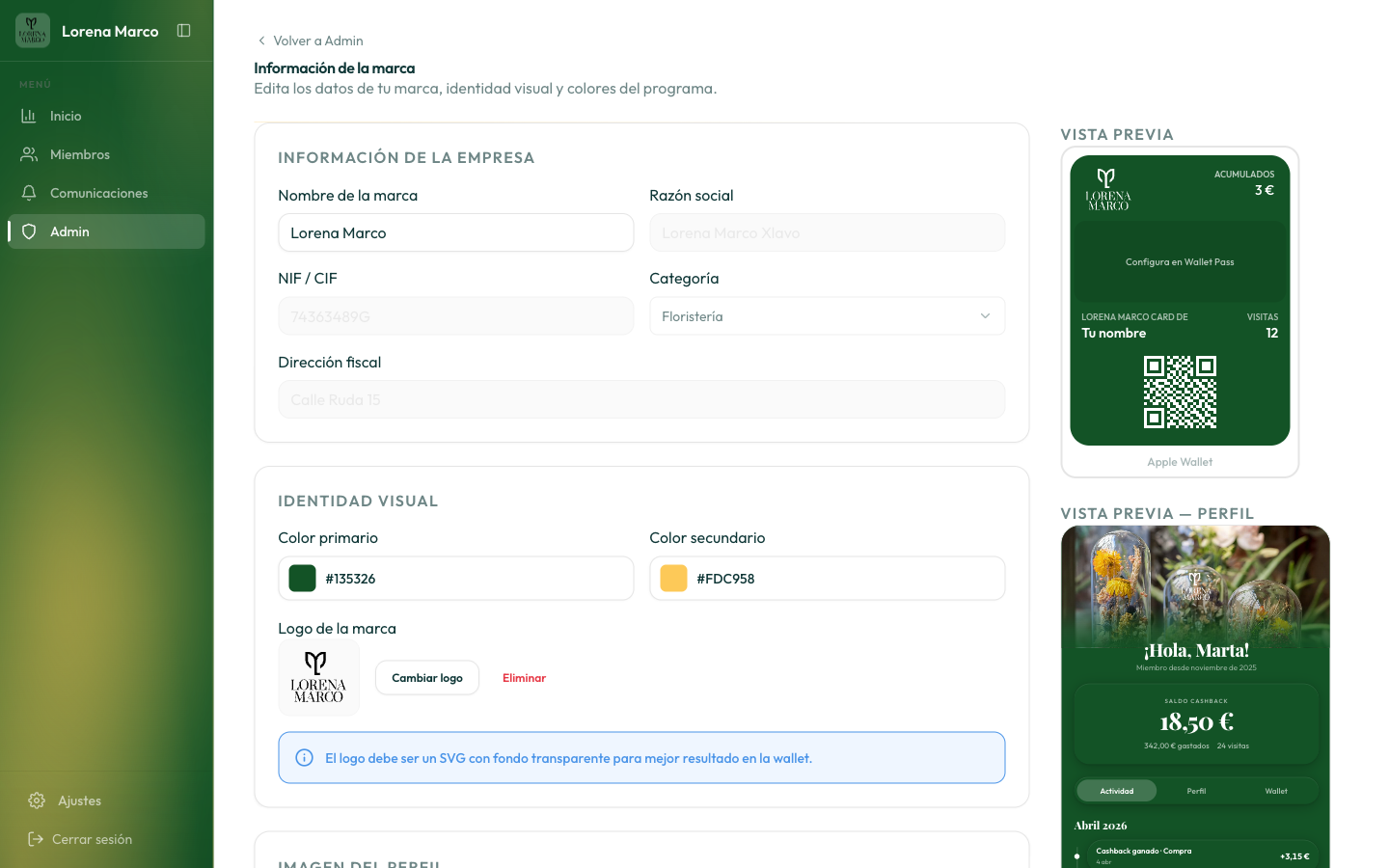Click the Cambiar logo button
This screenshot has width=1389, height=868.
[427, 678]
